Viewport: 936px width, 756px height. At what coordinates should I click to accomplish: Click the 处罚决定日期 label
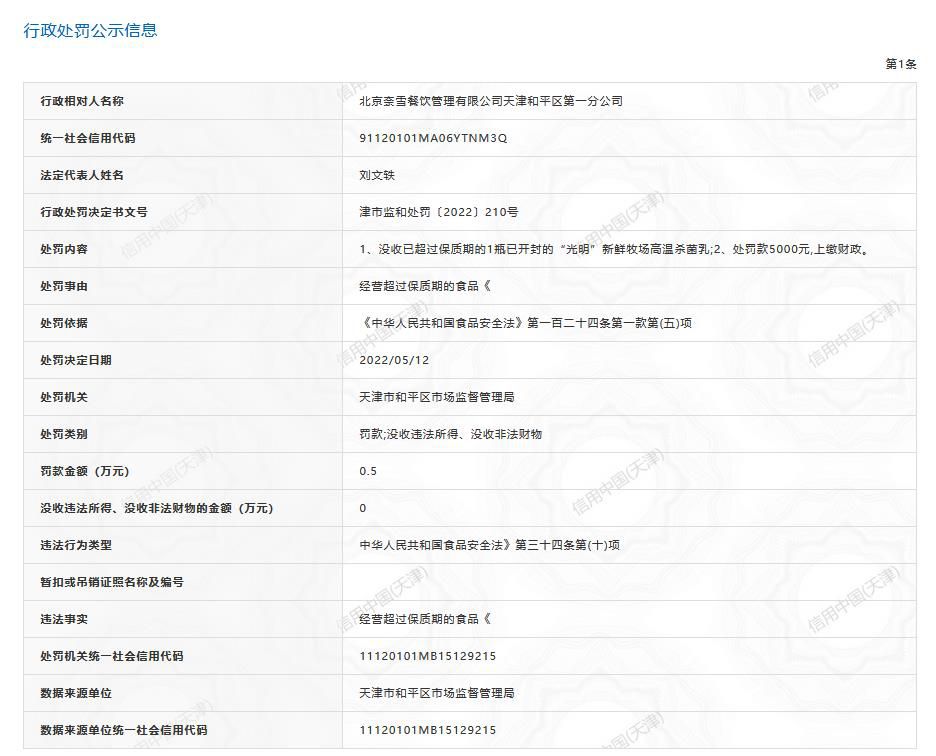76,360
